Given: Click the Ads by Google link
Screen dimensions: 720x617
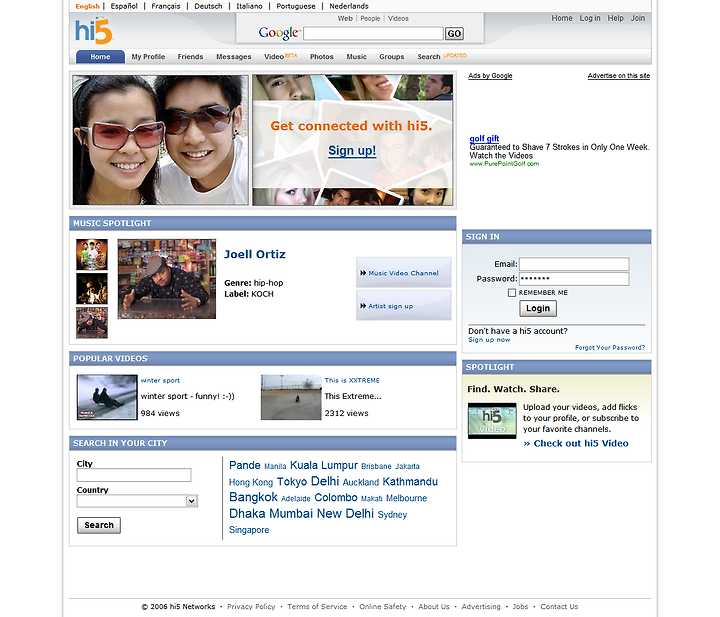Looking at the screenshot, I should click(490, 76).
